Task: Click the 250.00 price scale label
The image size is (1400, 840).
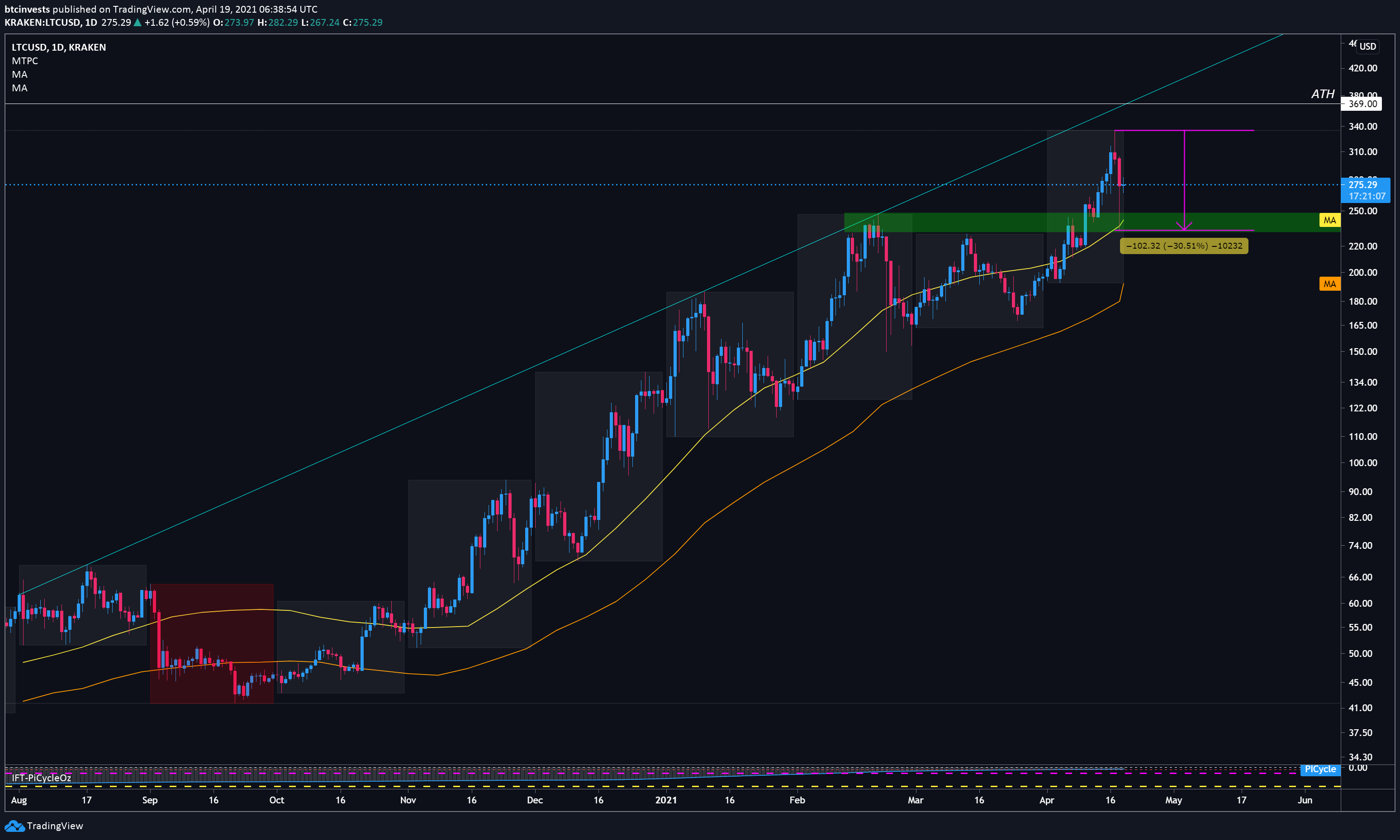Action: click(1362, 211)
